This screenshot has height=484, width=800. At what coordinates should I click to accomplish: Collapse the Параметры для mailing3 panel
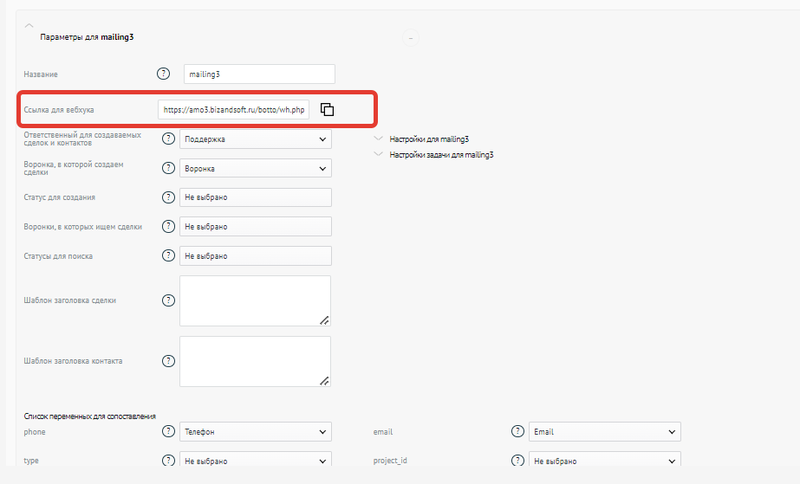click(x=29, y=24)
